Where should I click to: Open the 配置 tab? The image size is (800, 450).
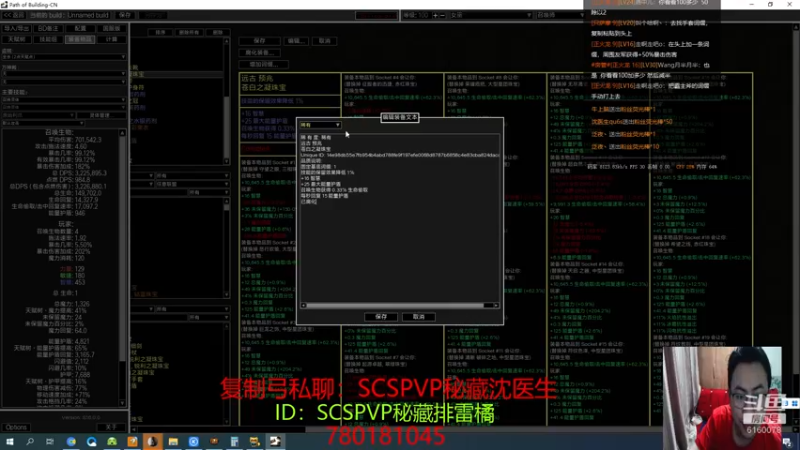pyautogui.click(x=80, y=29)
